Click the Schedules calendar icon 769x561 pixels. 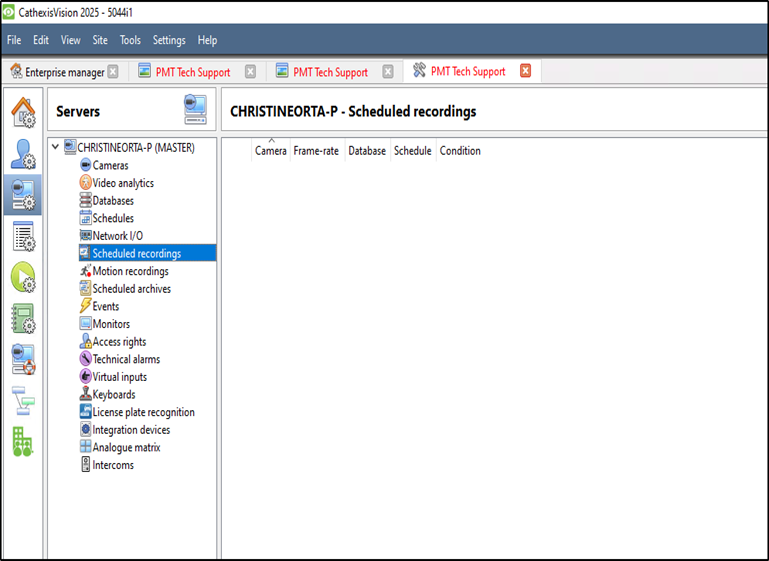coord(85,218)
